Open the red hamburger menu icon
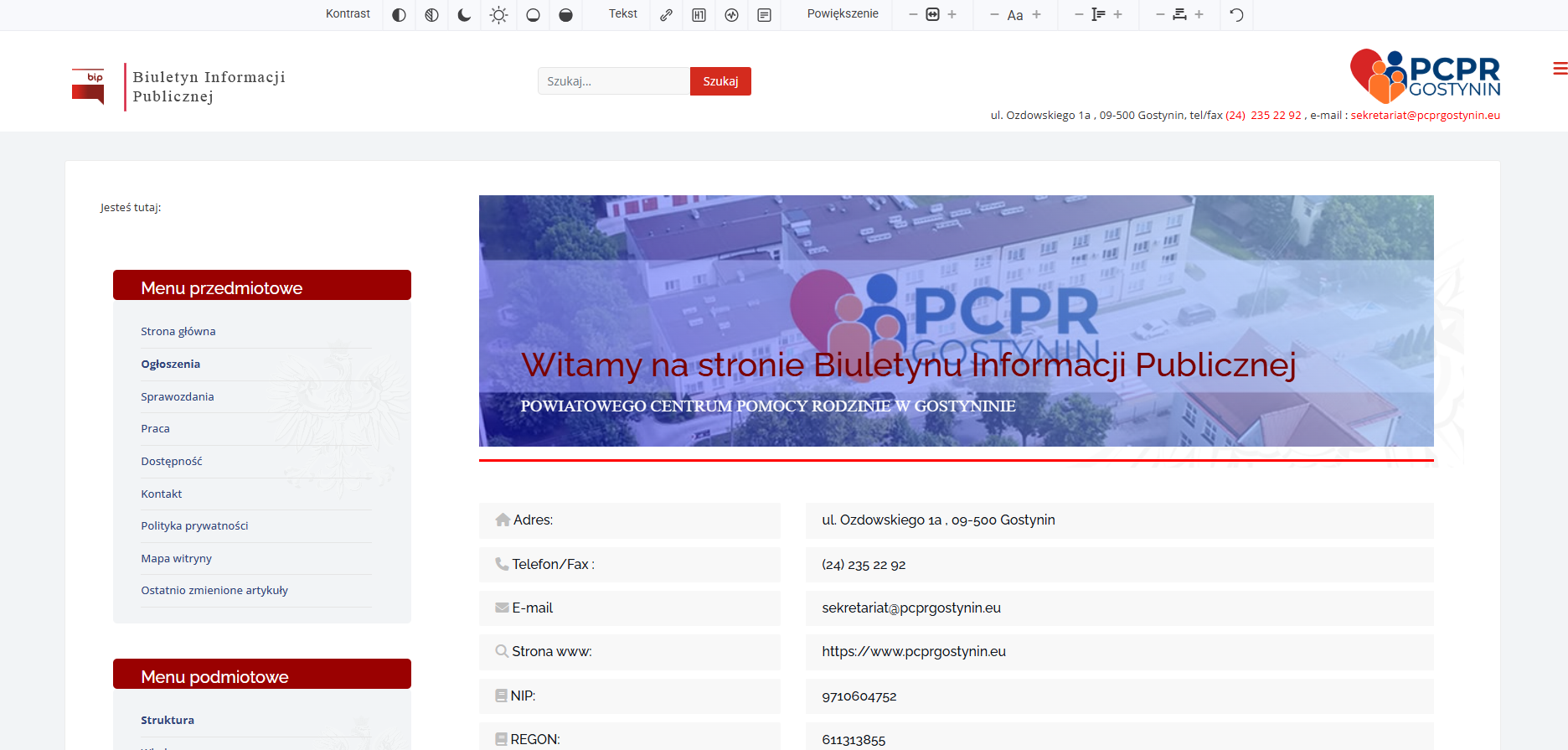1568x750 pixels. point(1559,69)
